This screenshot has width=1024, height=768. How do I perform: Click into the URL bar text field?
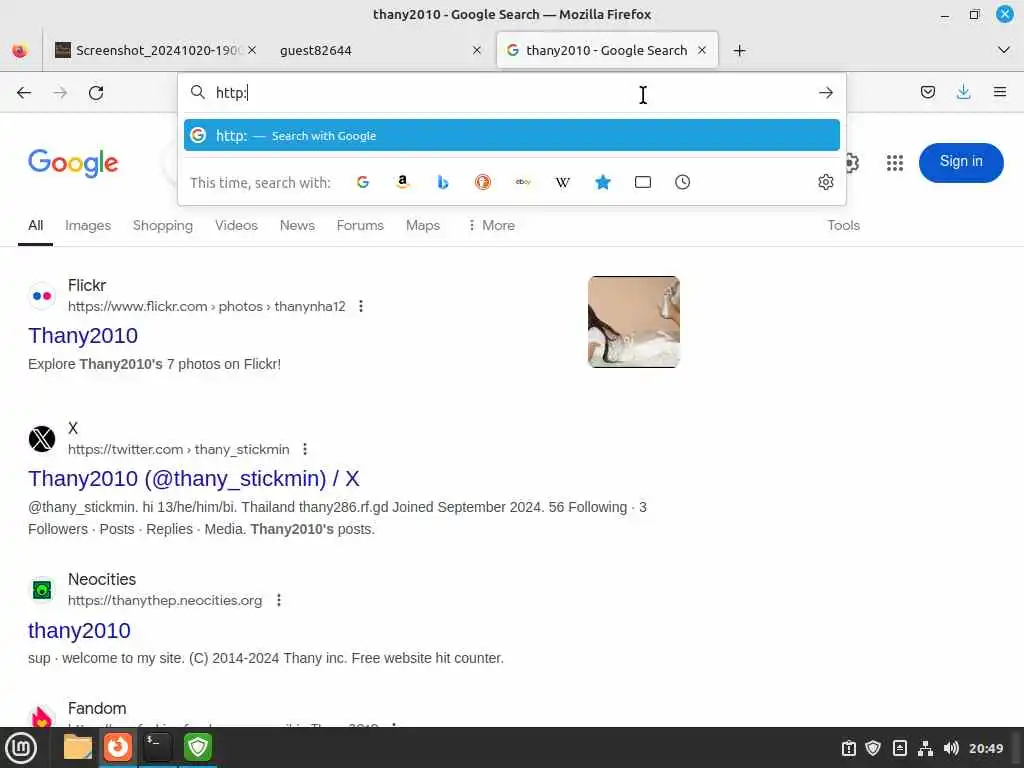click(509, 93)
